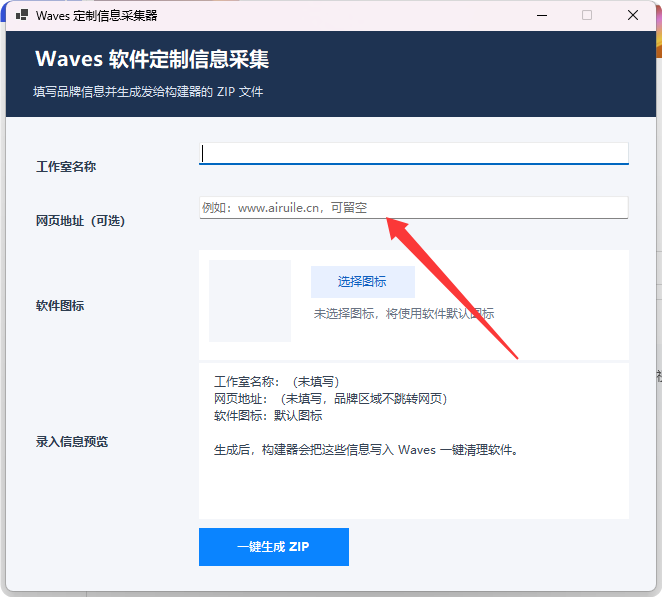The image size is (662, 597).
Task: Click the empty software icon preview box
Action: click(250, 301)
